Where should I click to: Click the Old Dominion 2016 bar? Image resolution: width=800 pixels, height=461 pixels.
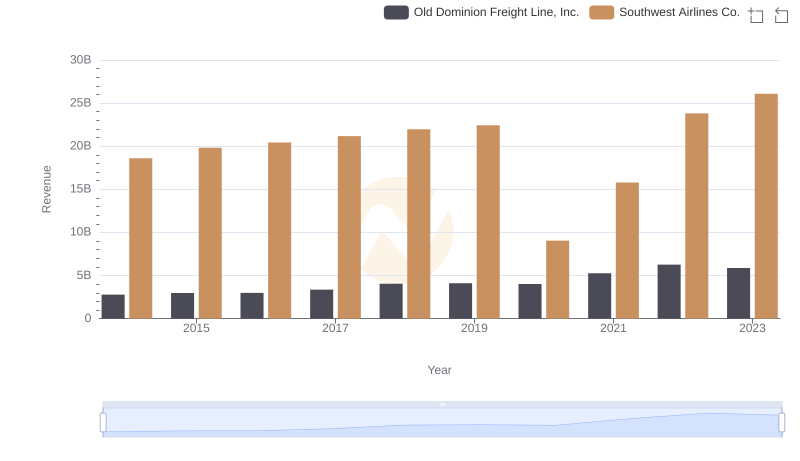pyautogui.click(x=252, y=305)
